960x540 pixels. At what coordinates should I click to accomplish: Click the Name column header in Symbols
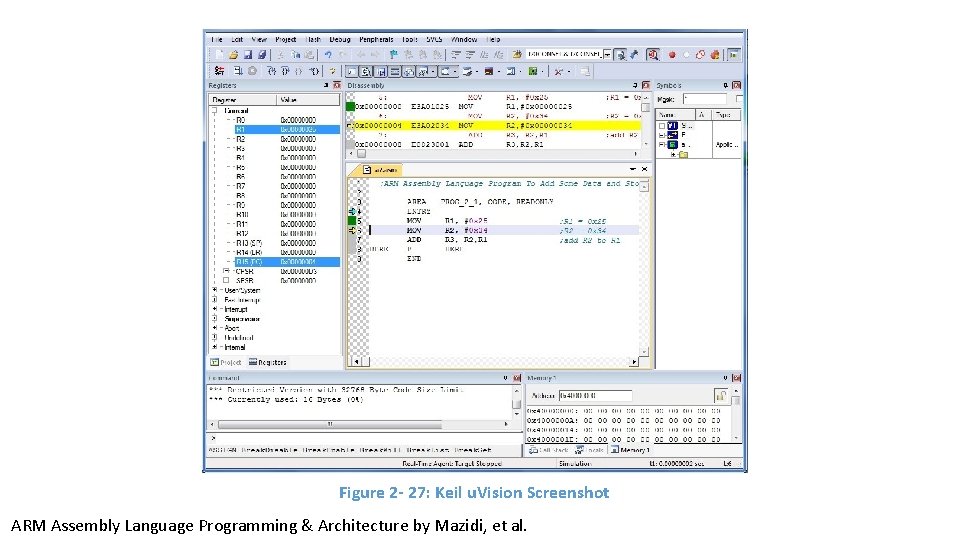point(675,114)
